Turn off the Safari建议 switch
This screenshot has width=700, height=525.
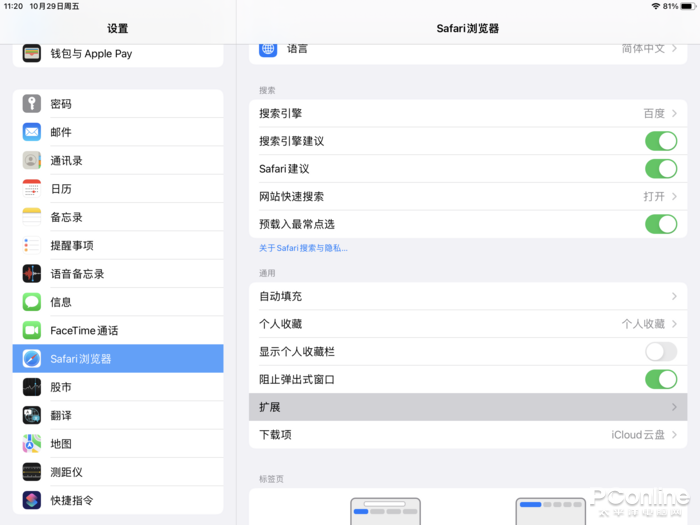[660, 169]
